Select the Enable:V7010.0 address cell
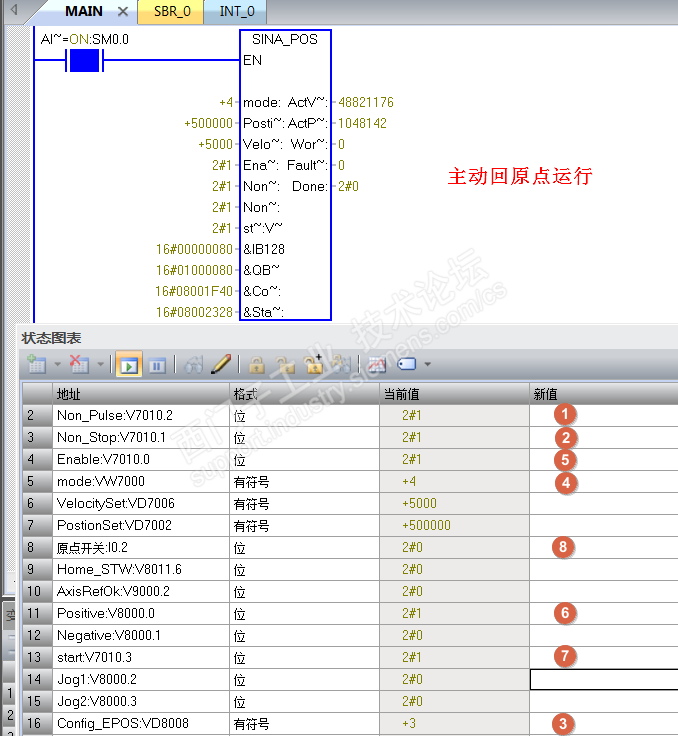Image resolution: width=678 pixels, height=736 pixels. [x=140, y=460]
